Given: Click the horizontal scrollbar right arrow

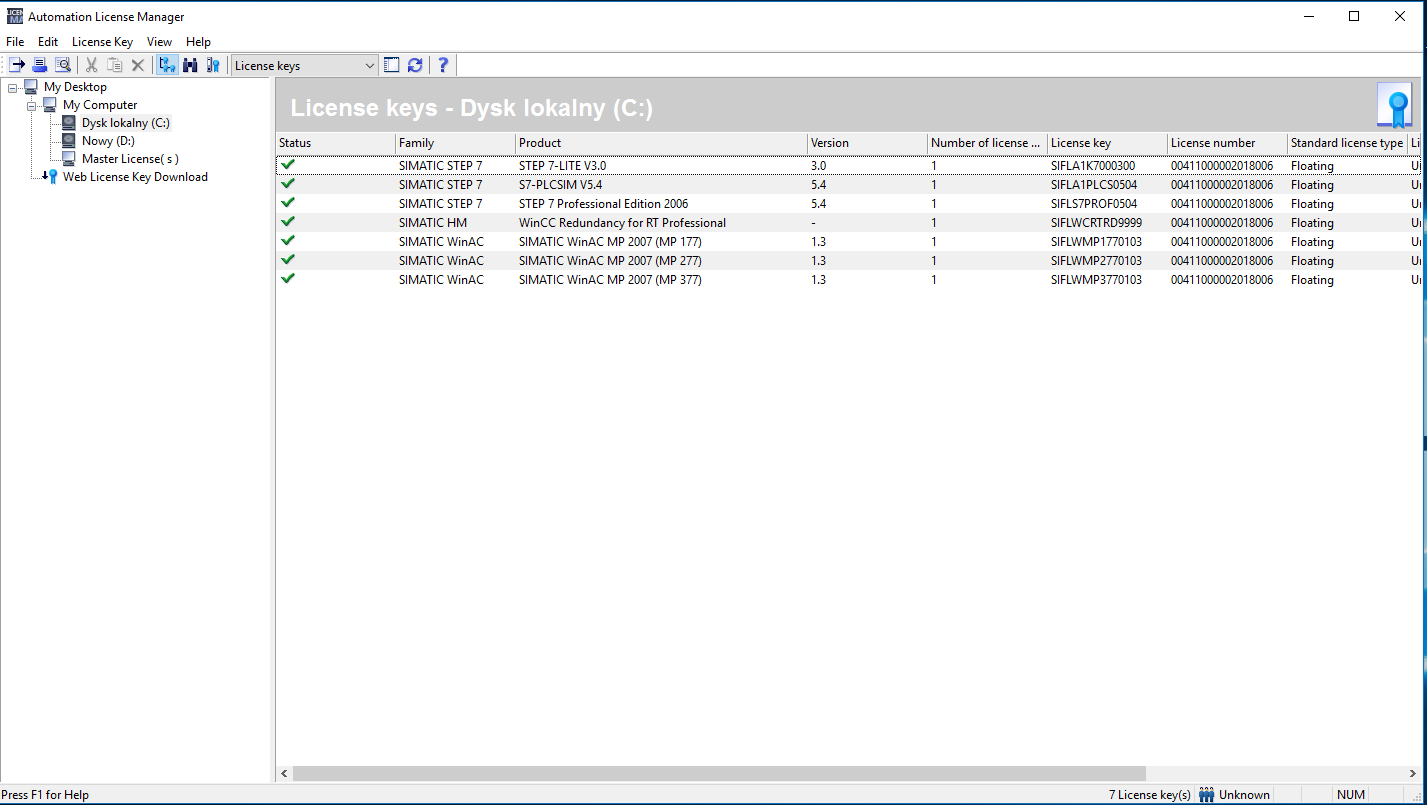Looking at the screenshot, I should tap(1411, 774).
